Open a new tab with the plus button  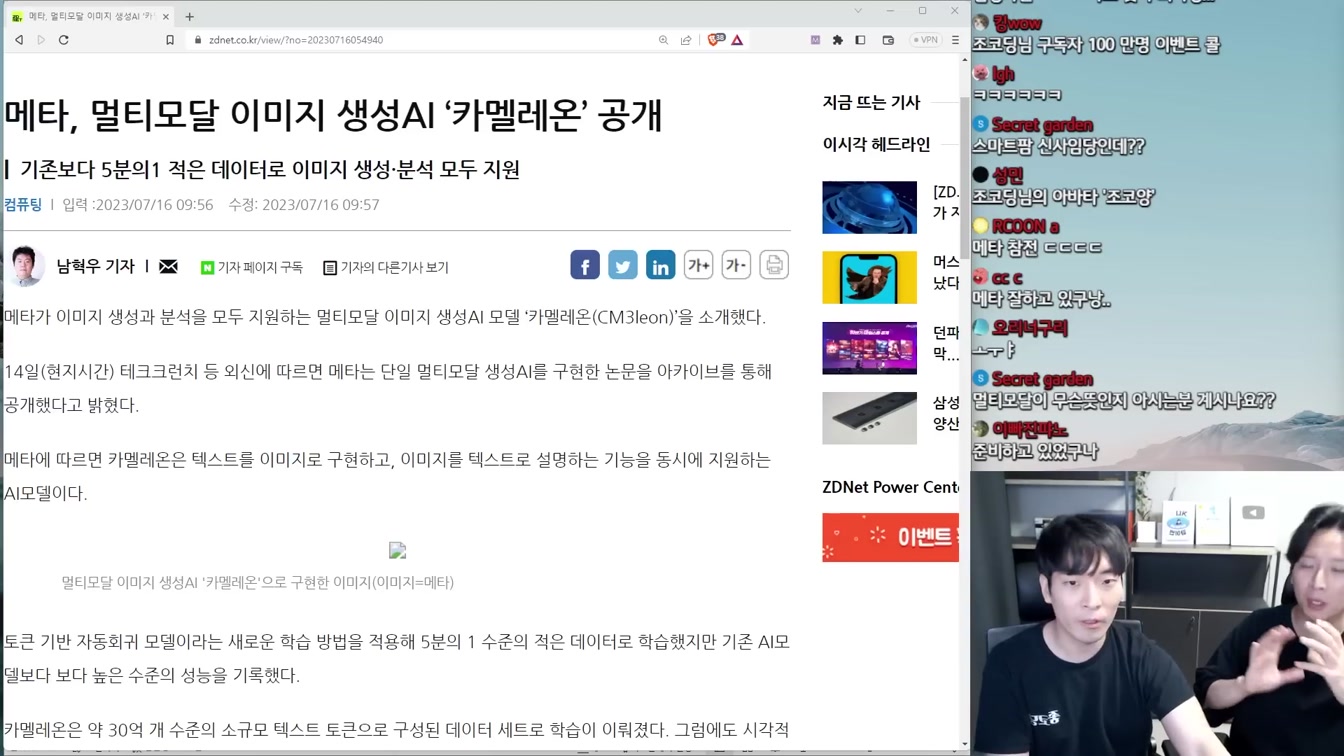[189, 16]
